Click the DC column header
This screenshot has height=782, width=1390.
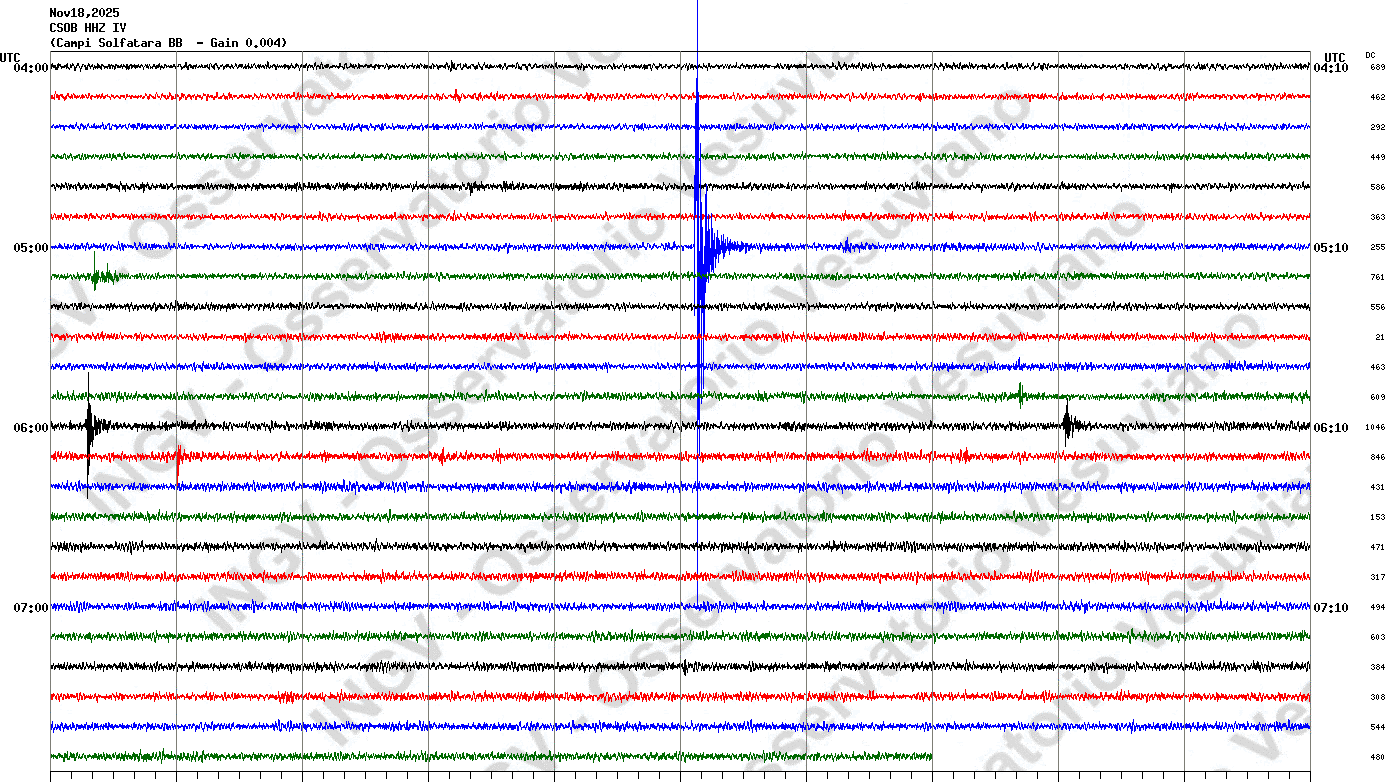[1370, 55]
